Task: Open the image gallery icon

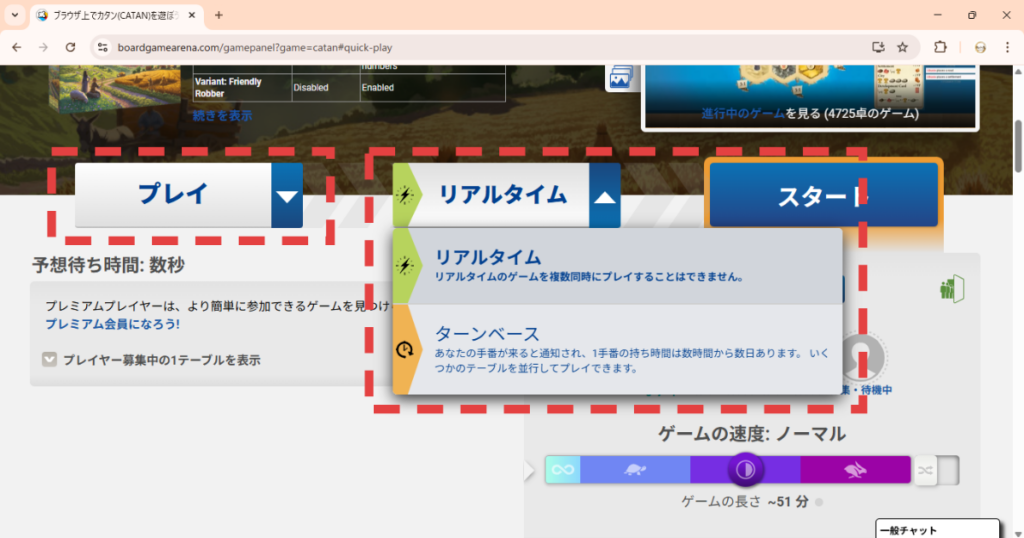Action: (x=620, y=78)
